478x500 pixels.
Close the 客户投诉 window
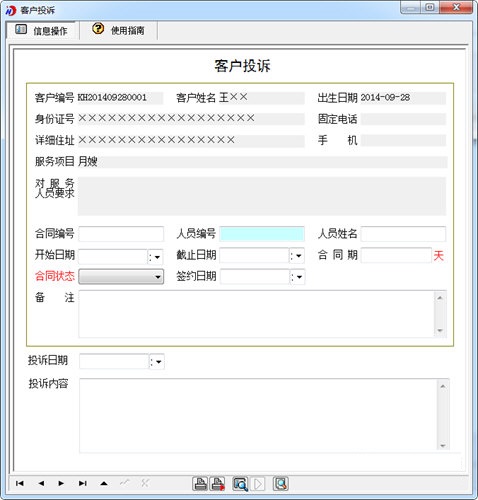pyautogui.click(x=456, y=7)
